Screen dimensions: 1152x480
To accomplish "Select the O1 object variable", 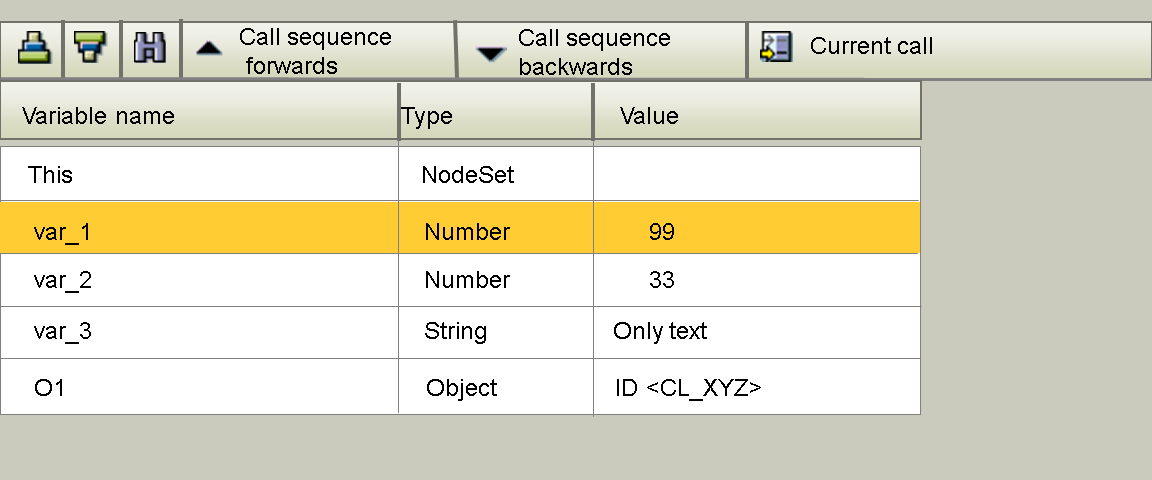I will [x=49, y=387].
